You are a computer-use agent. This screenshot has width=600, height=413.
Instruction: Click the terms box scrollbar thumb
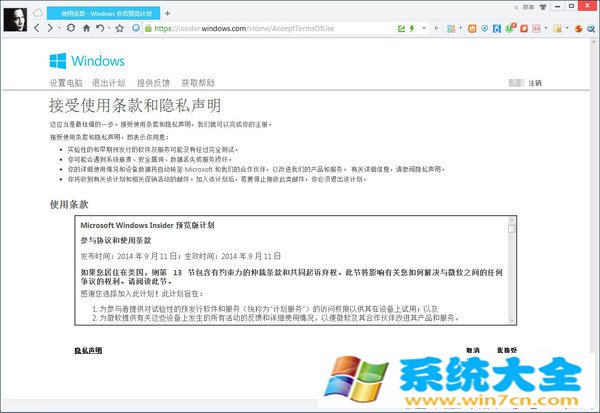pyautogui.click(x=512, y=229)
